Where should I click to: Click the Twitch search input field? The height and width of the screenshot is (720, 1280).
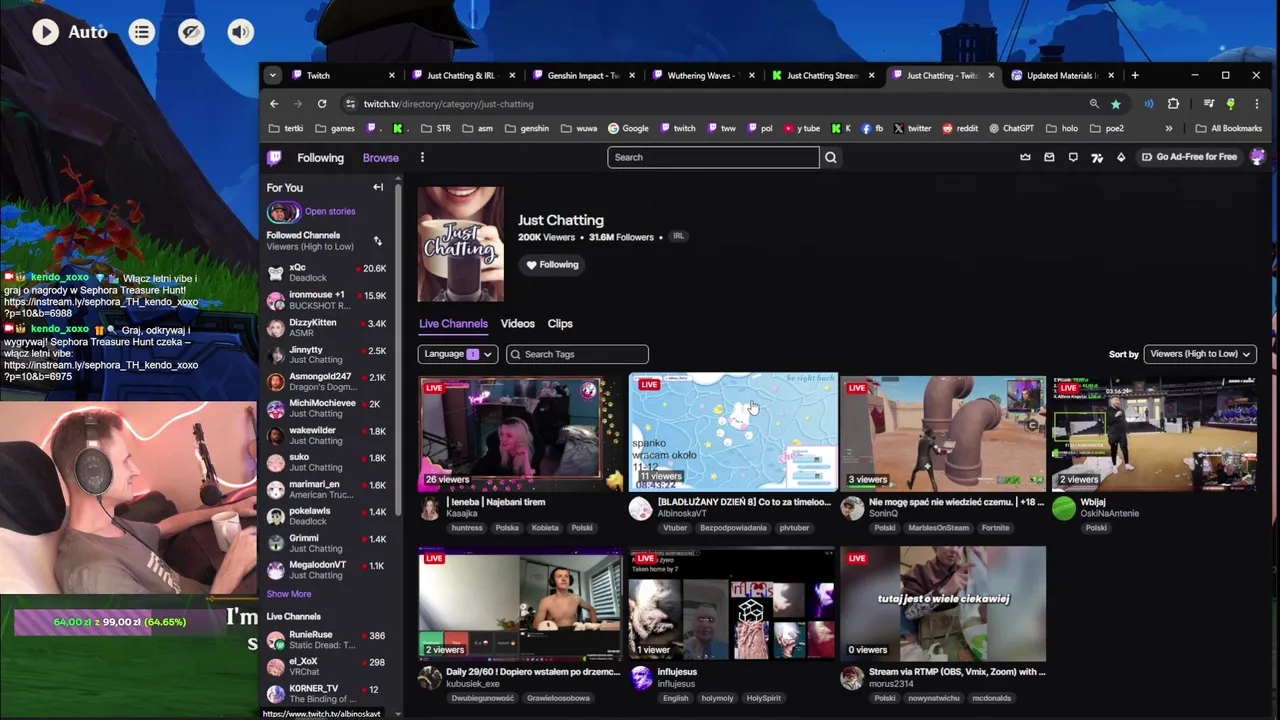[x=713, y=157]
